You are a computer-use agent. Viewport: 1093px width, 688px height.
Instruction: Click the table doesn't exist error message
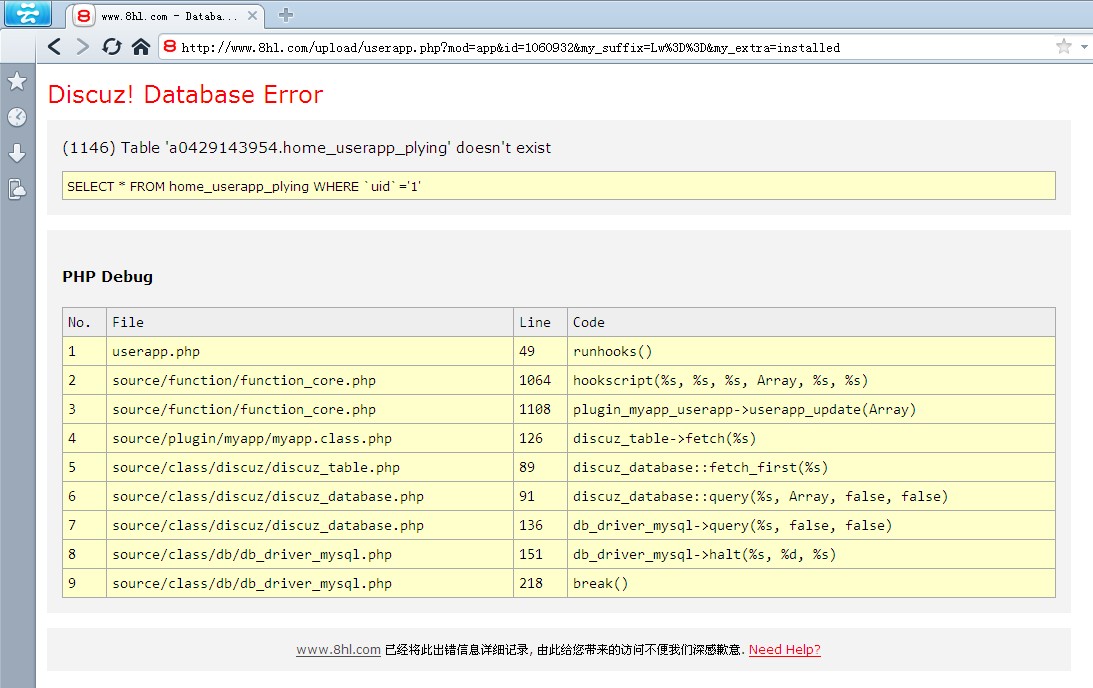coord(306,148)
